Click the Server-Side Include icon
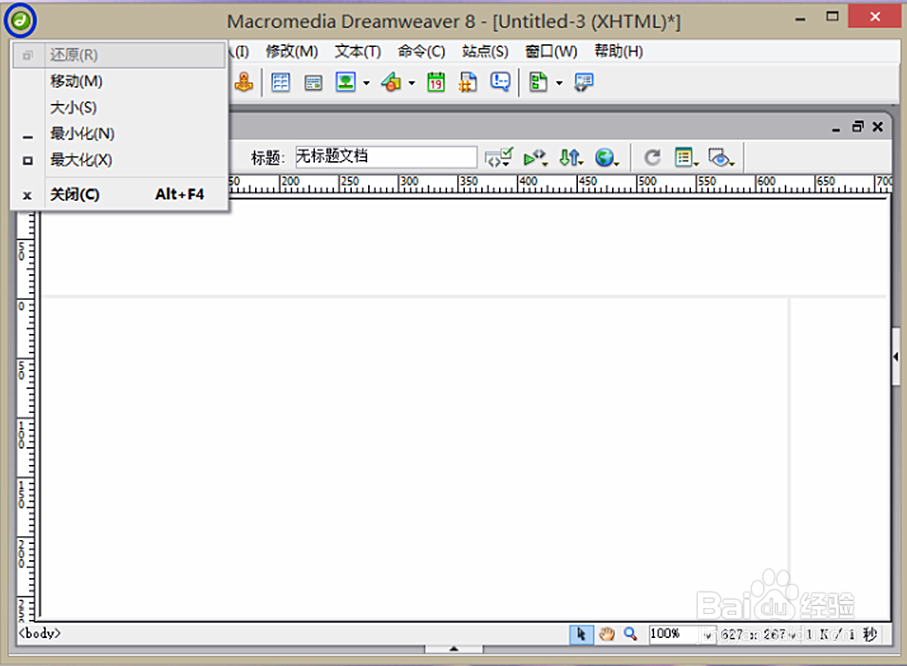 [x=468, y=82]
